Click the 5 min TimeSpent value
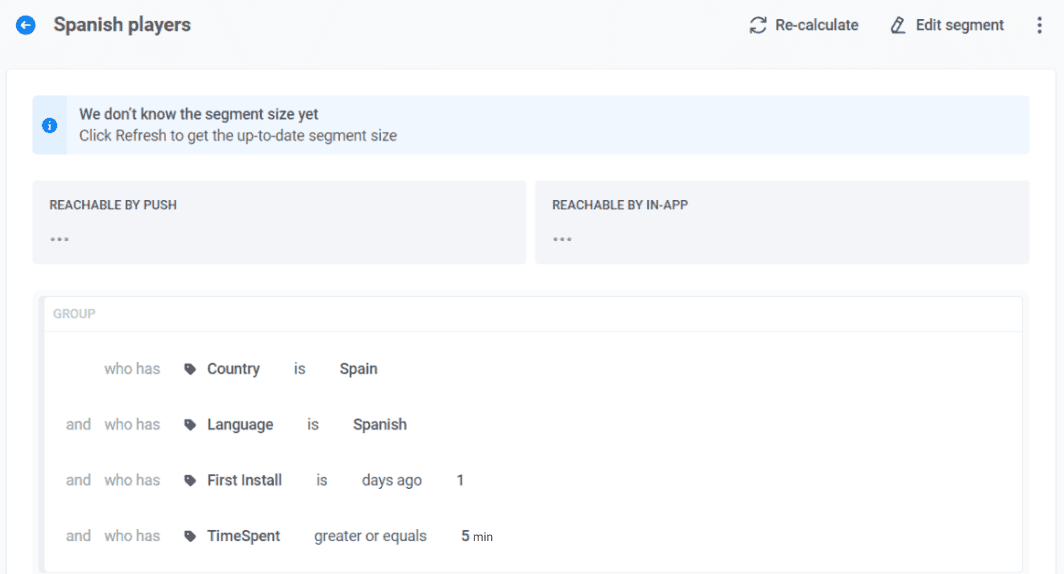Image resolution: width=1064 pixels, height=574 pixels. pyautogui.click(x=476, y=537)
